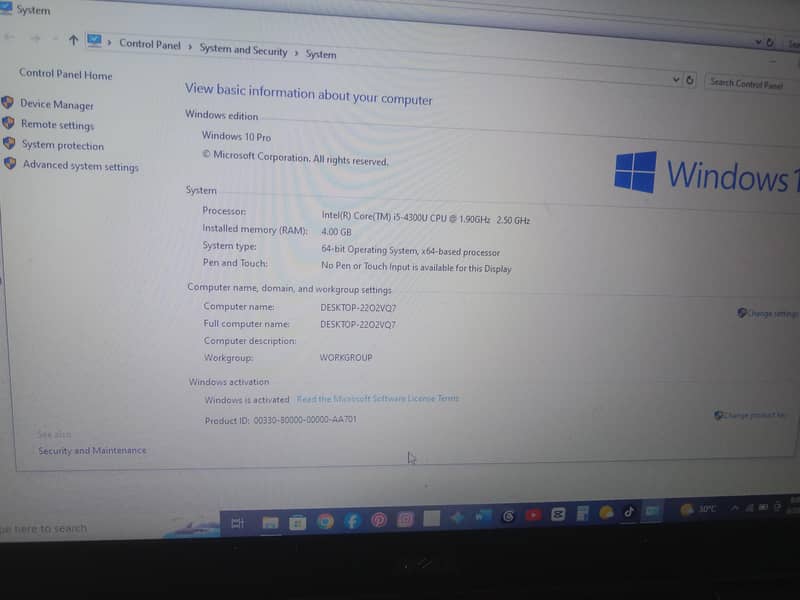Click the computer icon in the address bar
The height and width of the screenshot is (600, 800).
pos(94,40)
